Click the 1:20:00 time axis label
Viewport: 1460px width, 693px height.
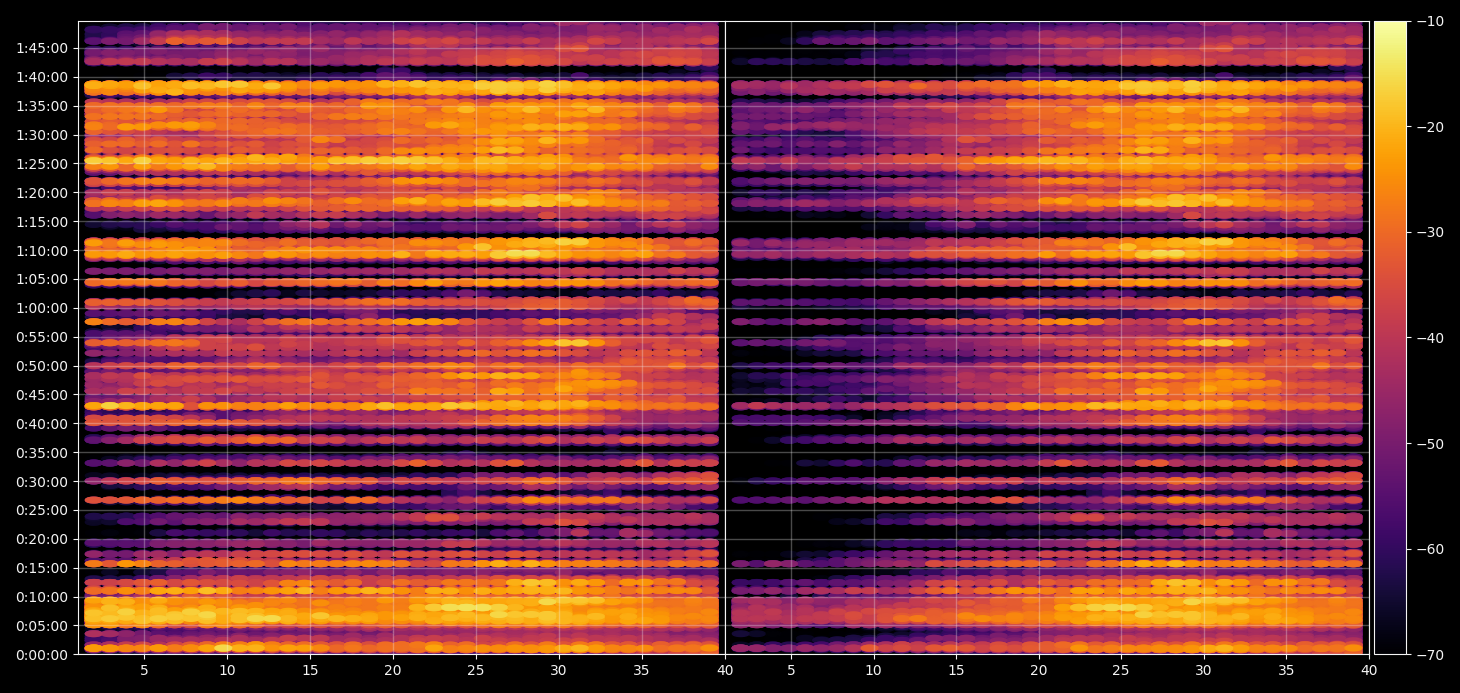click(42, 192)
